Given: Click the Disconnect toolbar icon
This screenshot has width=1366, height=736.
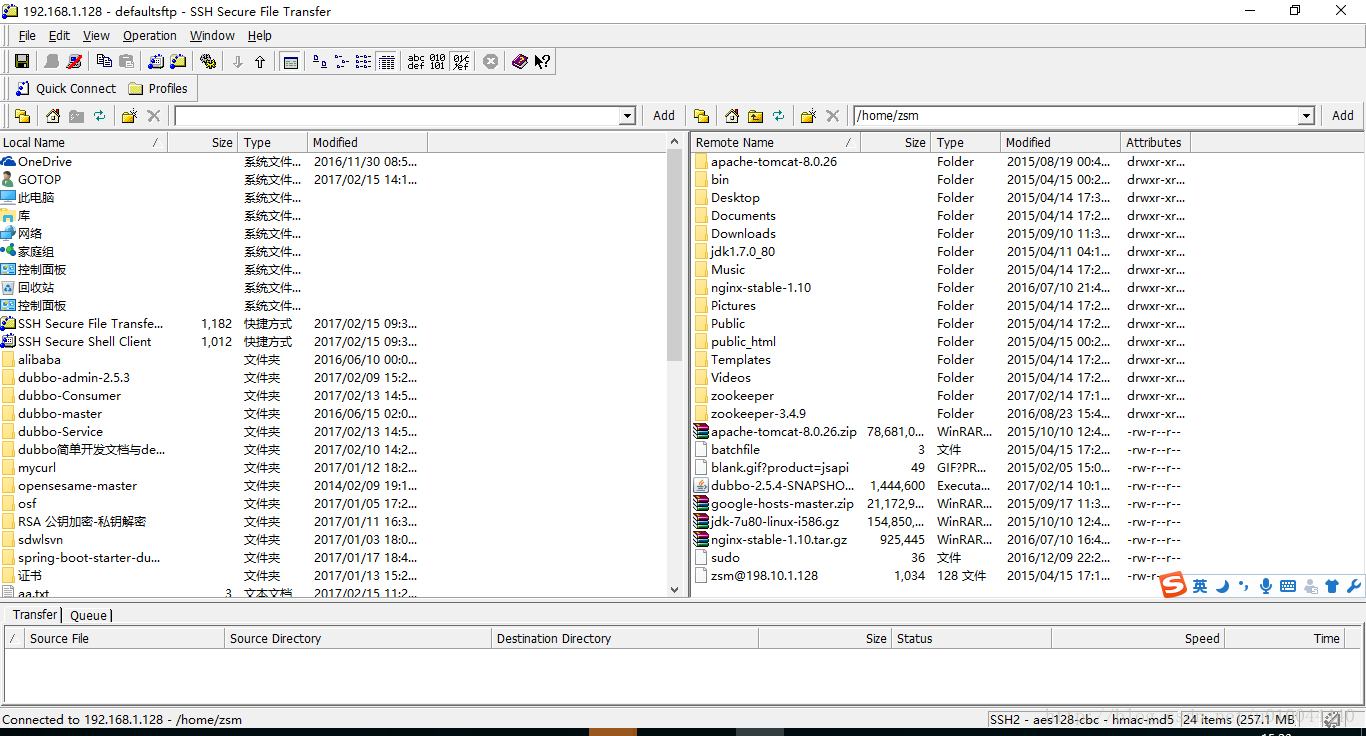Looking at the screenshot, I should (74, 61).
